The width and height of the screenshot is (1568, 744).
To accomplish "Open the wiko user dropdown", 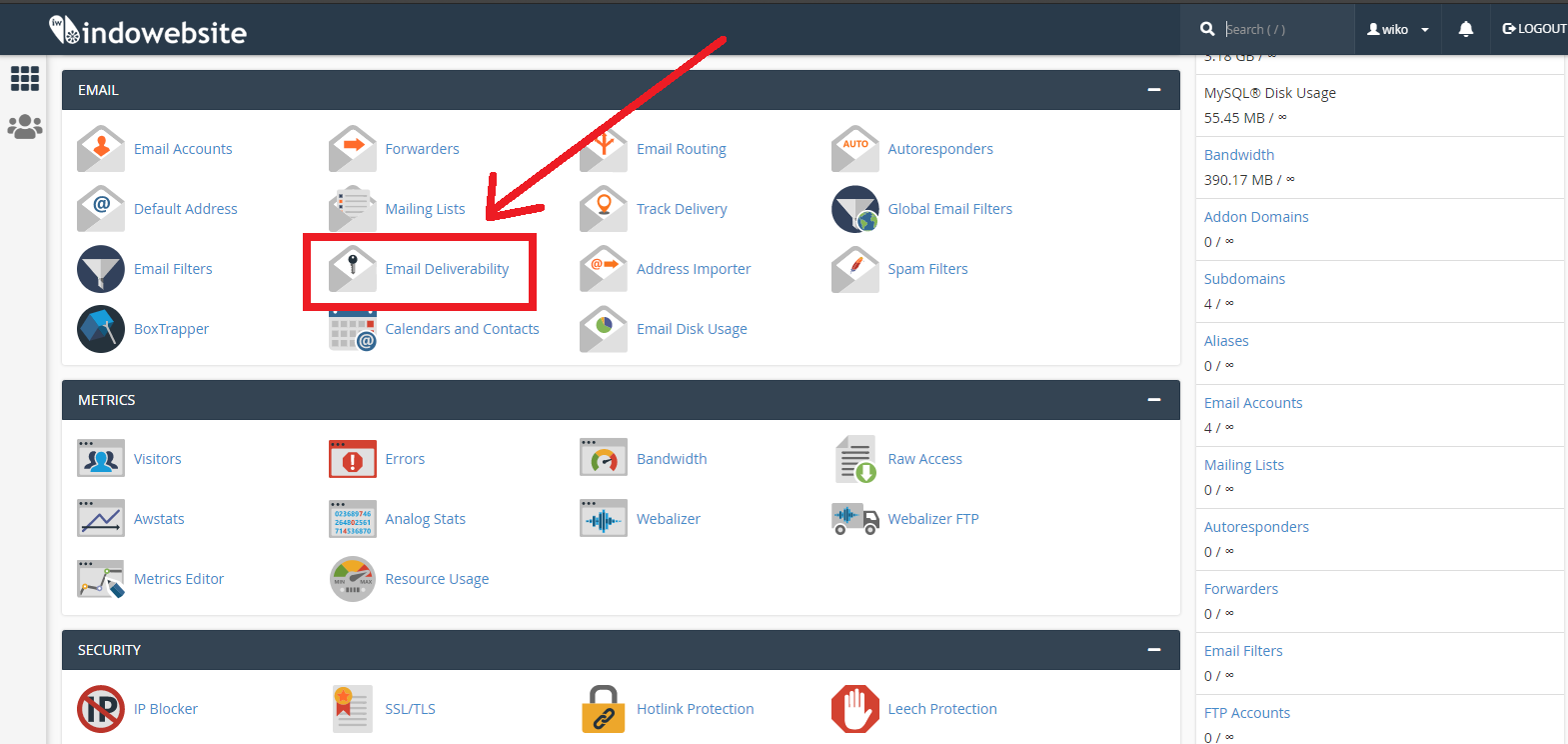I will 1398,29.
